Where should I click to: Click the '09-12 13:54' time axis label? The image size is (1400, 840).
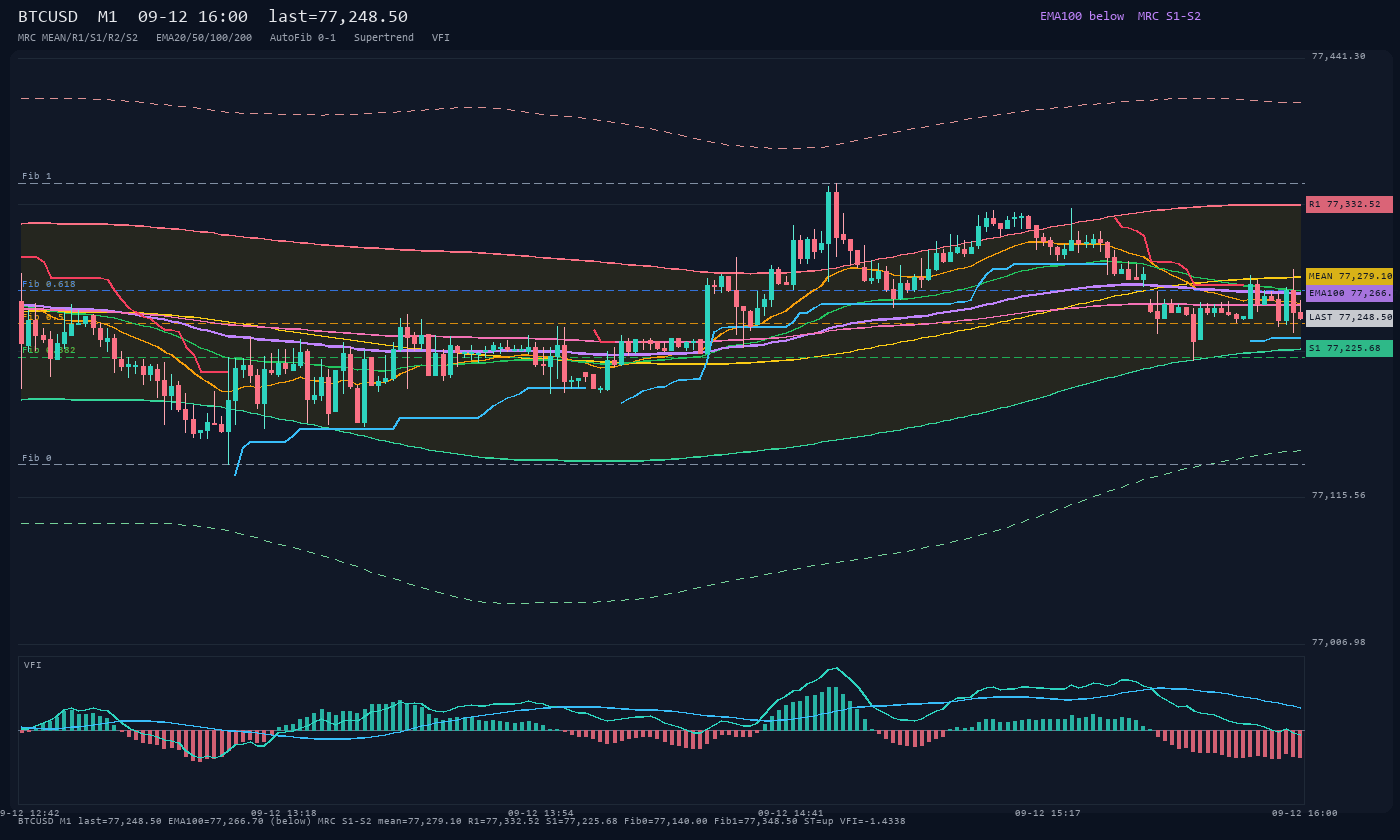click(x=541, y=813)
